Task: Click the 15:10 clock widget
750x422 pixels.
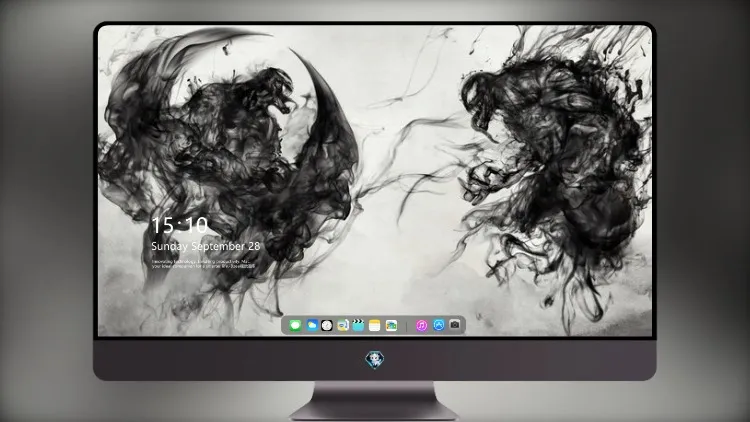Action: tap(180, 225)
